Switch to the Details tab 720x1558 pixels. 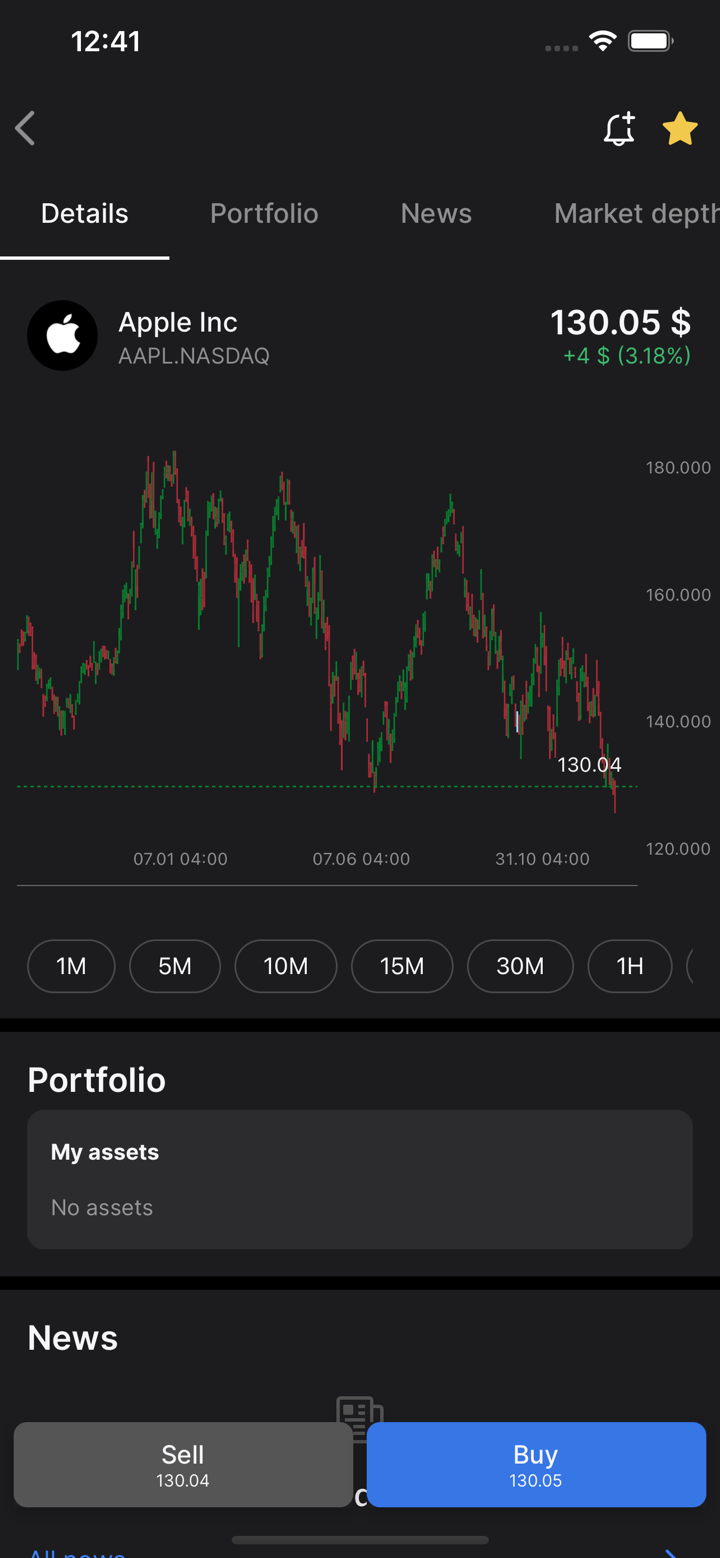point(85,214)
